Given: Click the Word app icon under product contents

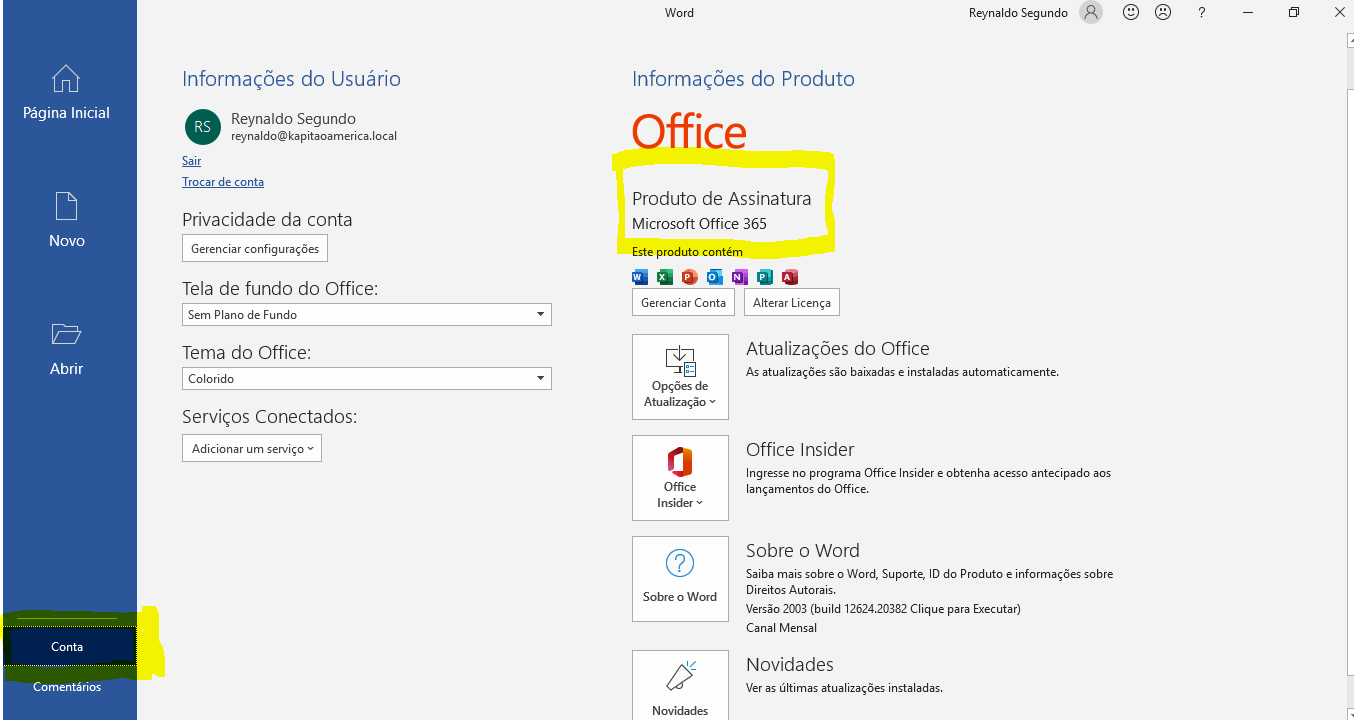Looking at the screenshot, I should pos(640,277).
